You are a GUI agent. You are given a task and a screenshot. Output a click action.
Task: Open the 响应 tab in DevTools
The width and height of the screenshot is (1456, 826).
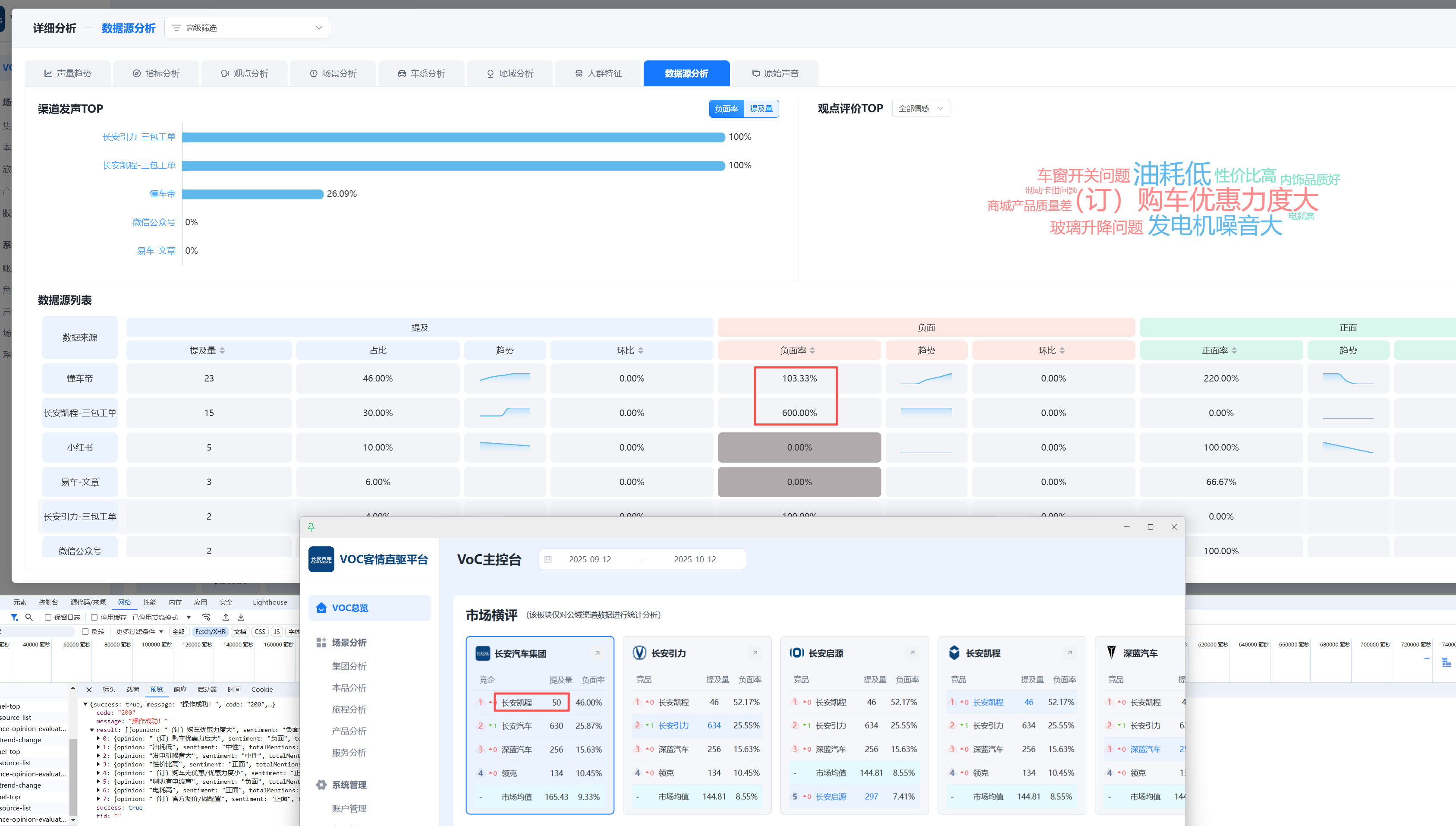point(180,690)
